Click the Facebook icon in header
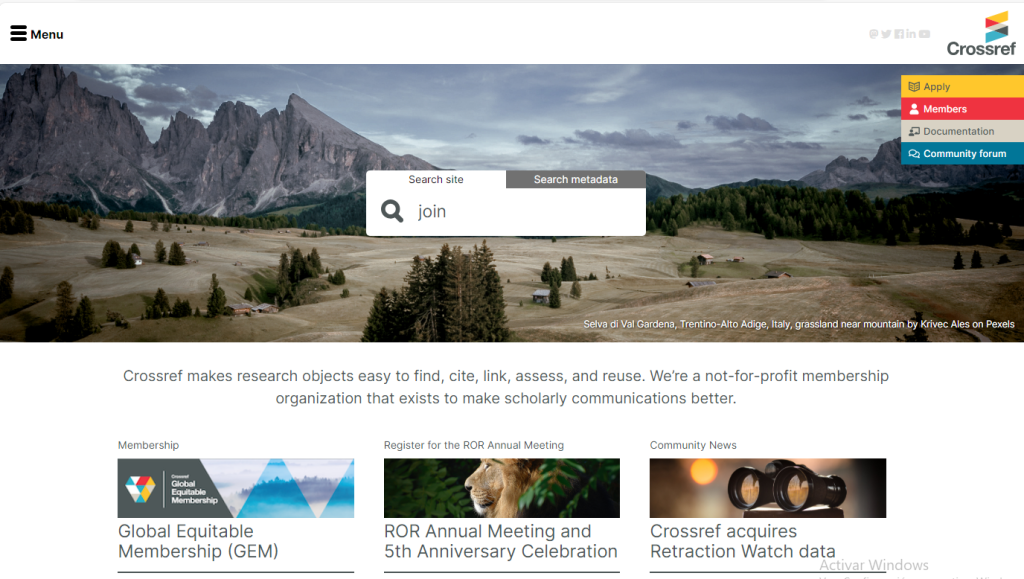1024x579 pixels. coord(899,34)
